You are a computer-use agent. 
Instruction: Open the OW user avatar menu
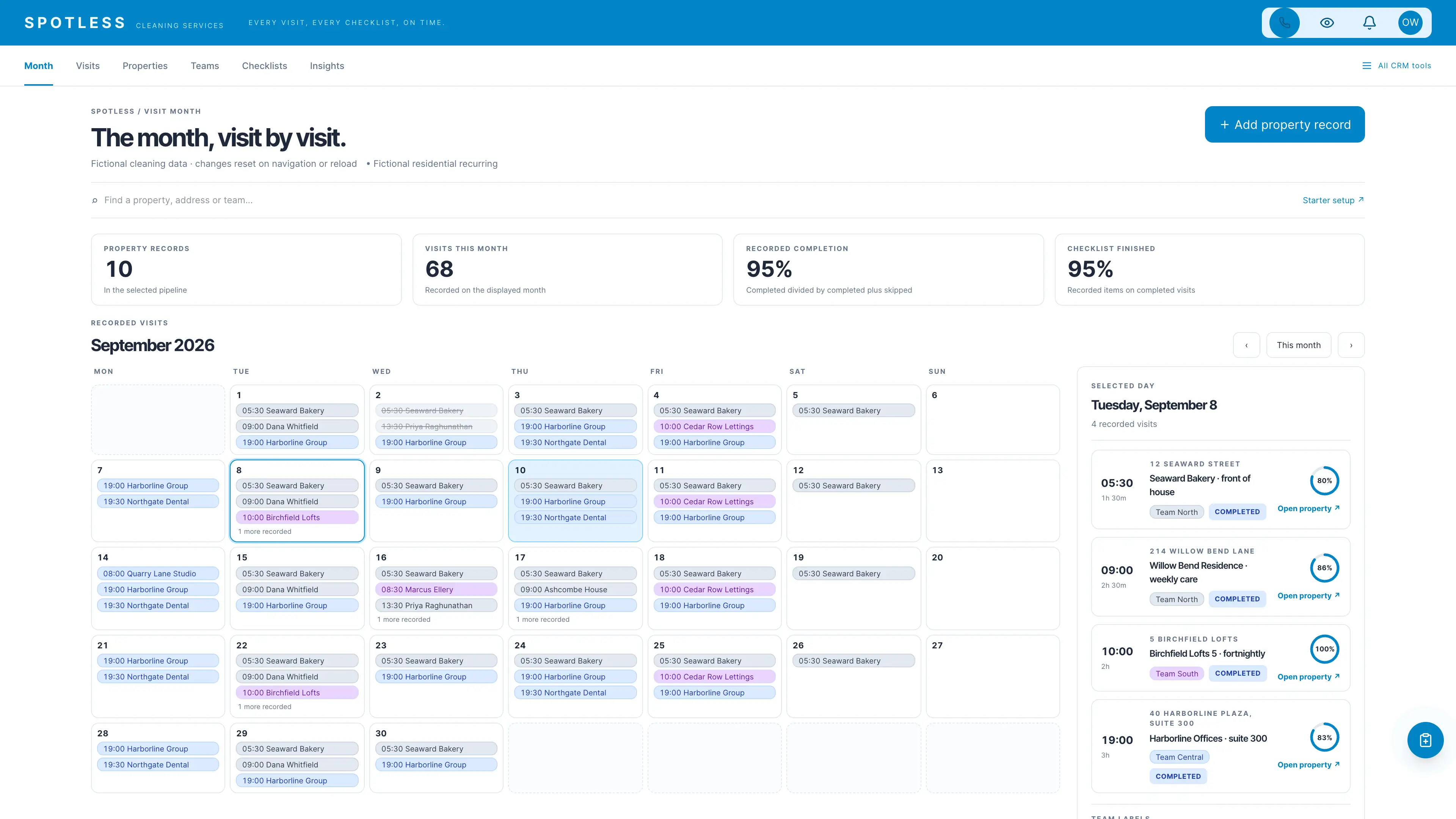point(1410,23)
